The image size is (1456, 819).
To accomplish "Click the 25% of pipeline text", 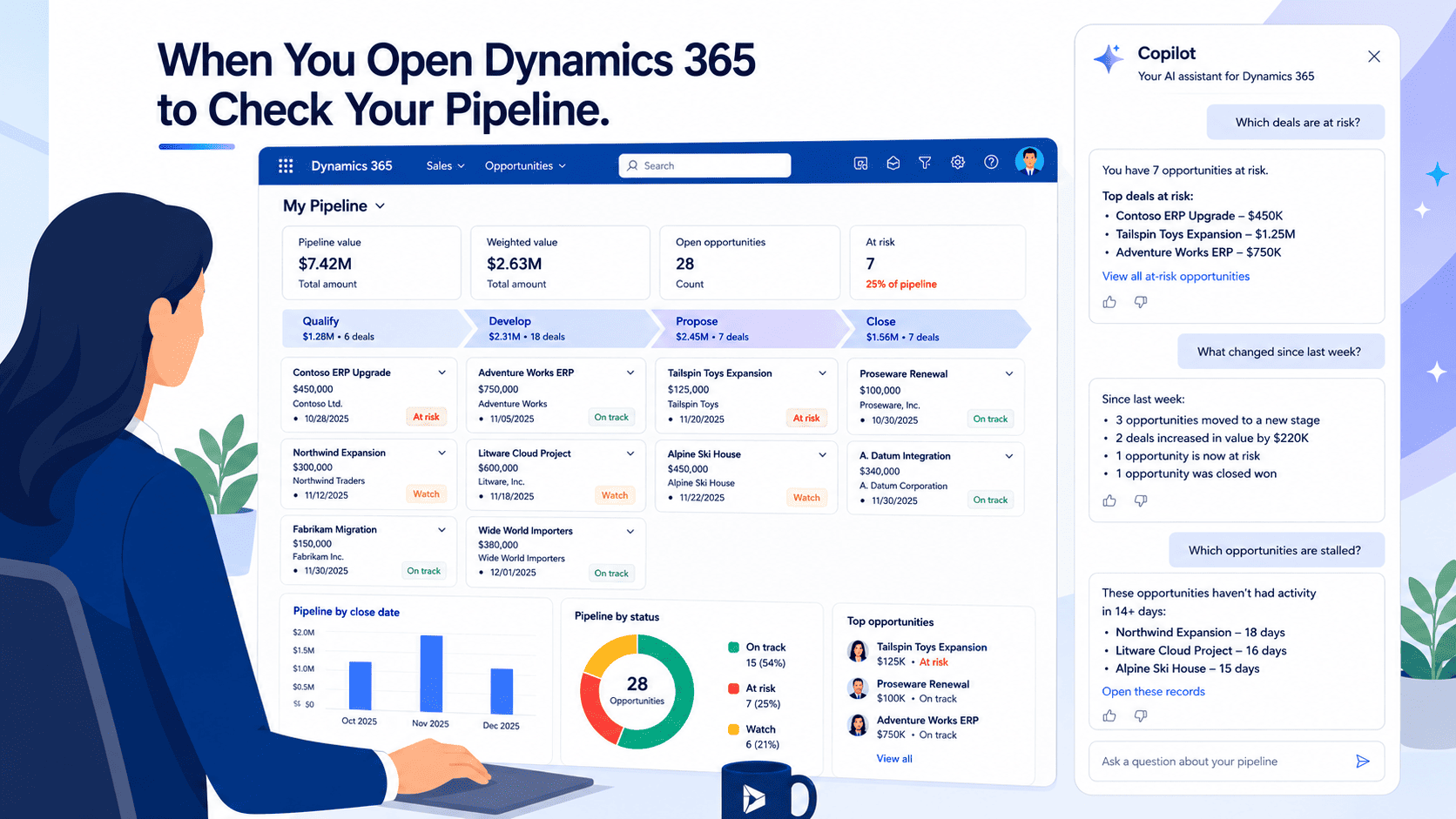I will (901, 284).
